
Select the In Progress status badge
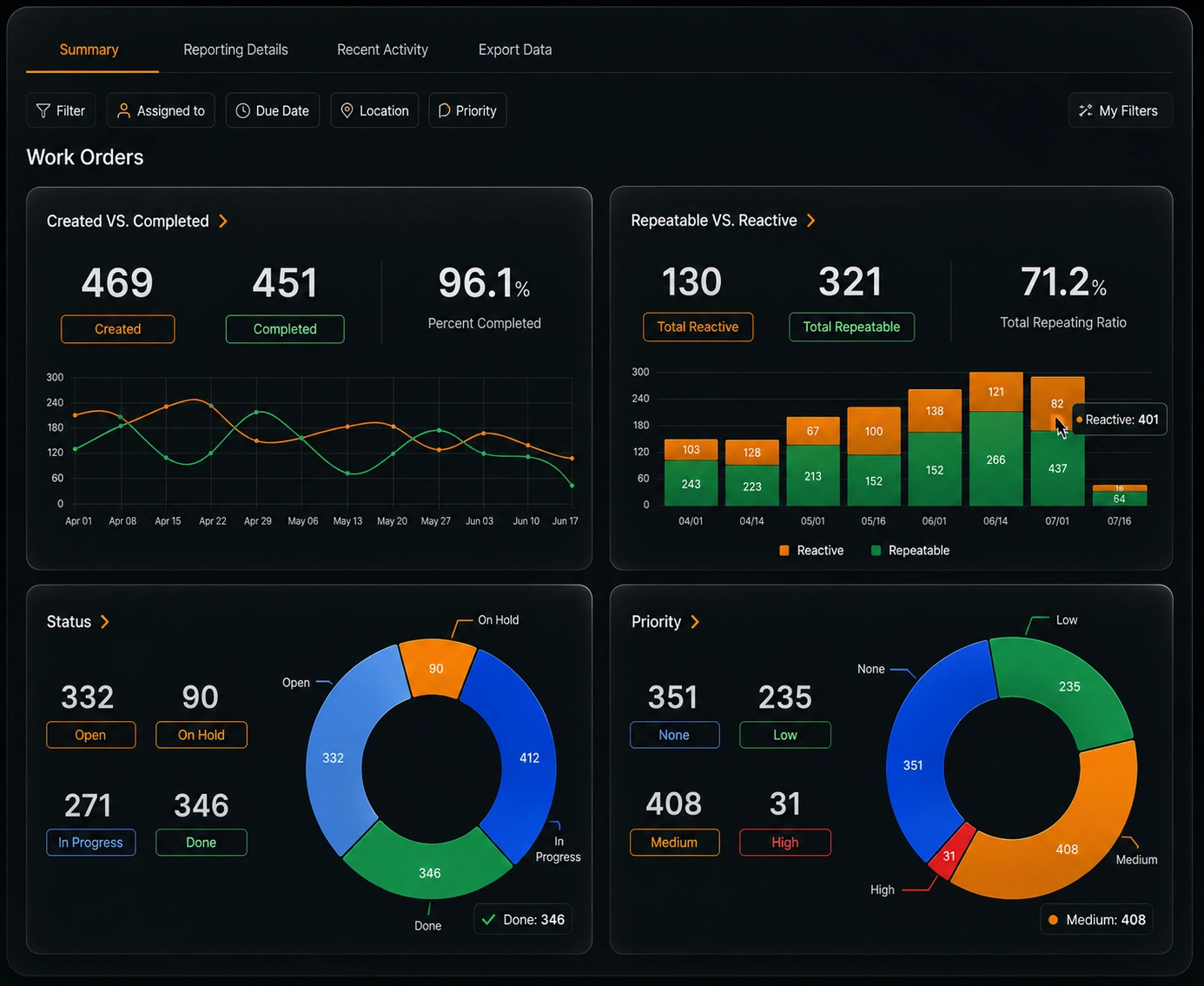pos(90,843)
